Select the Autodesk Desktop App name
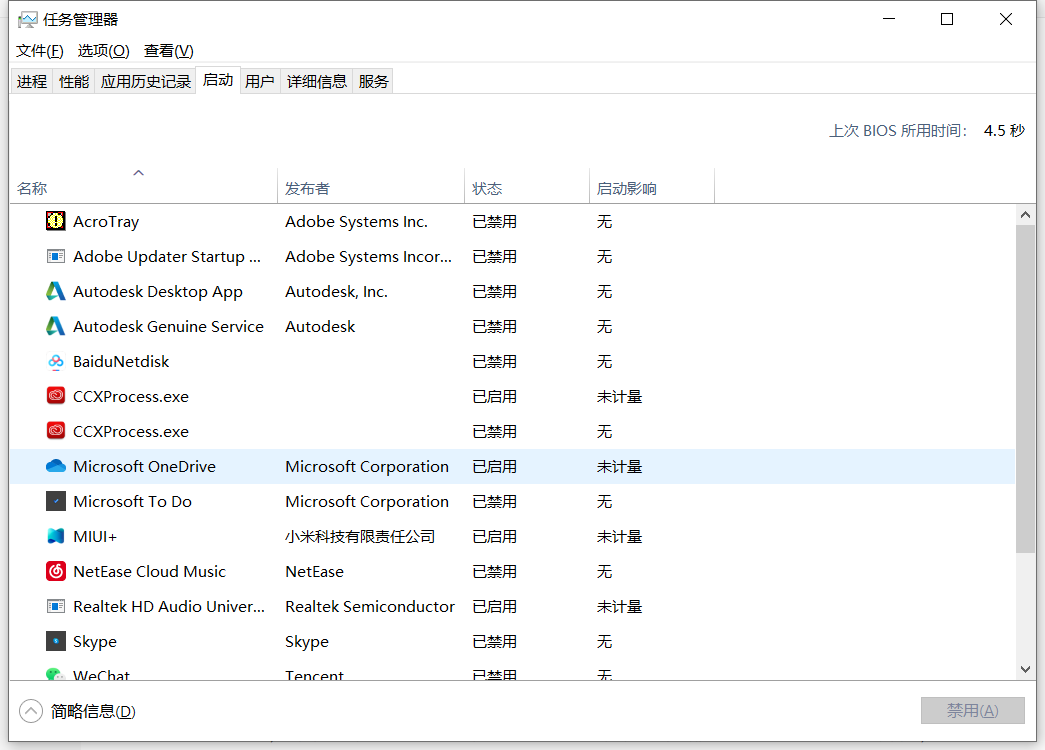 click(158, 292)
